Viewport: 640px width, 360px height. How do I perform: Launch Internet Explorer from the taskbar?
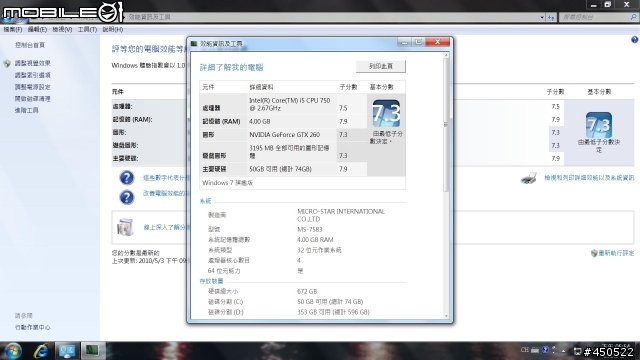point(41,351)
